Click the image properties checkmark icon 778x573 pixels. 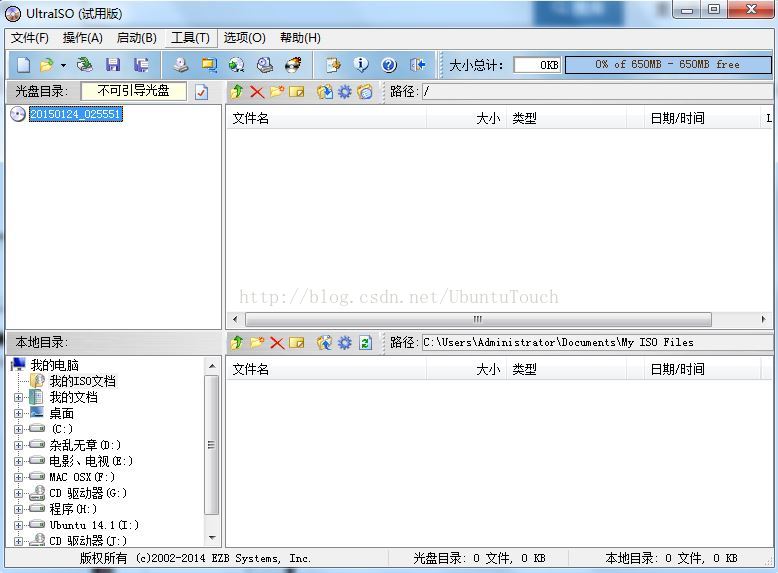(x=201, y=92)
